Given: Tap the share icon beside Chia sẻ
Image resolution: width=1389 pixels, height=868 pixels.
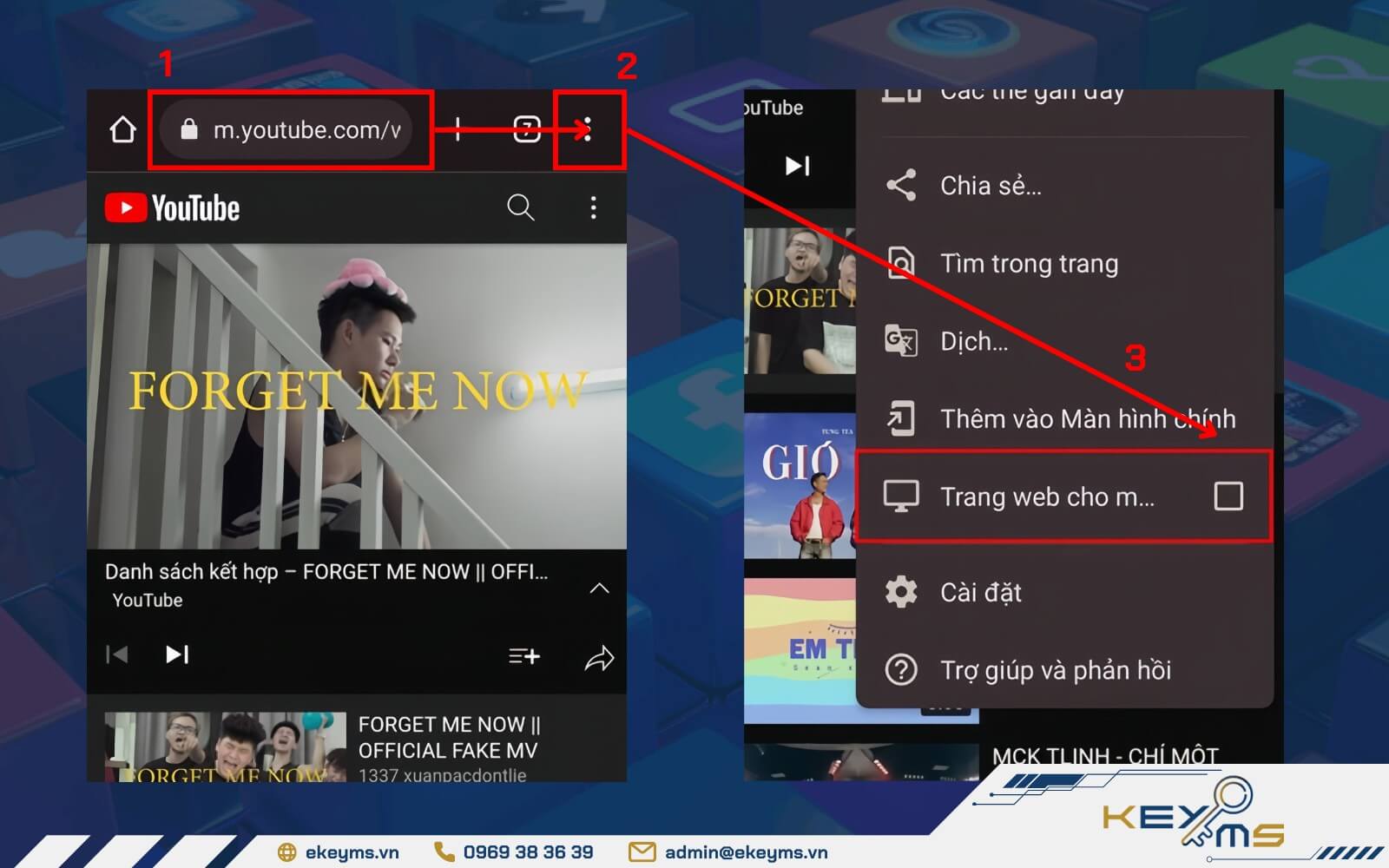Looking at the screenshot, I should click(x=901, y=185).
